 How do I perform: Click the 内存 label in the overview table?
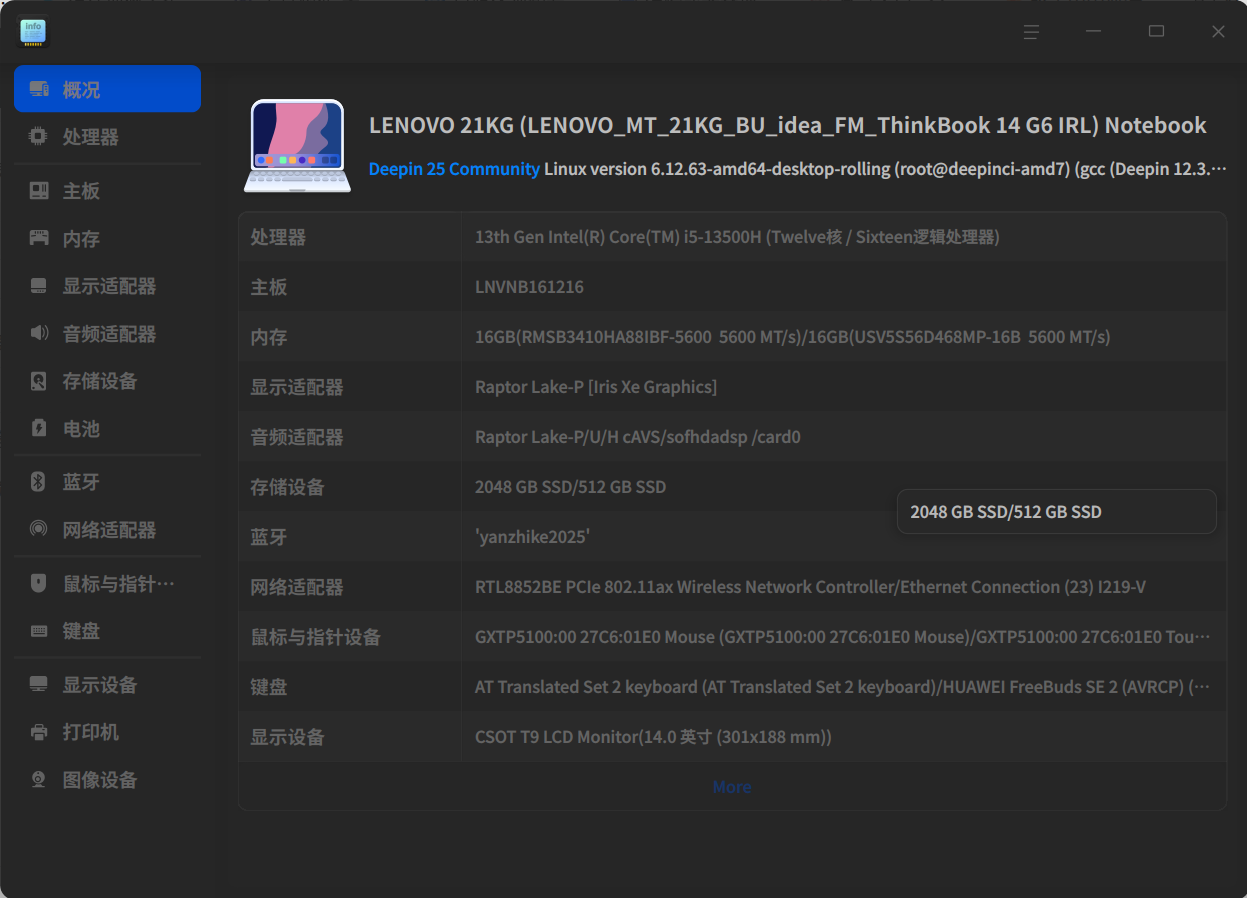[x=269, y=337]
